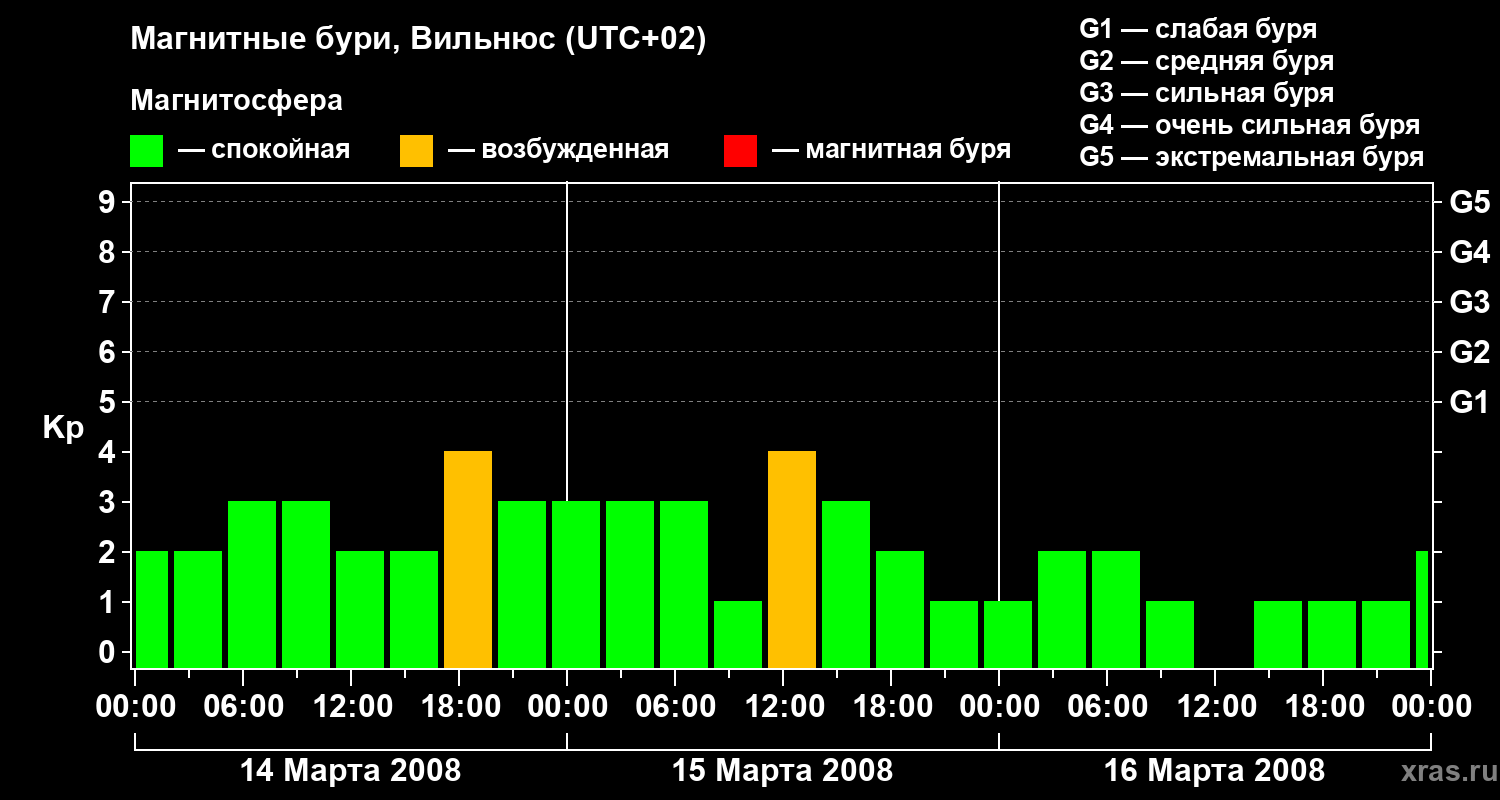Select the chart title 'Магнитные бури, Вильнюс (UTC+02)'
Image resolution: width=1500 pixels, height=800 pixels.
click(418, 41)
